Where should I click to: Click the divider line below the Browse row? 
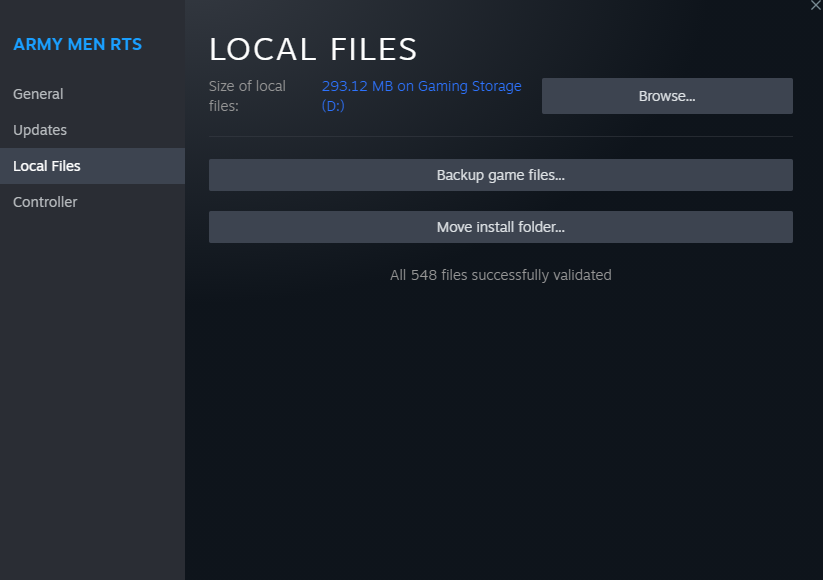[500, 136]
